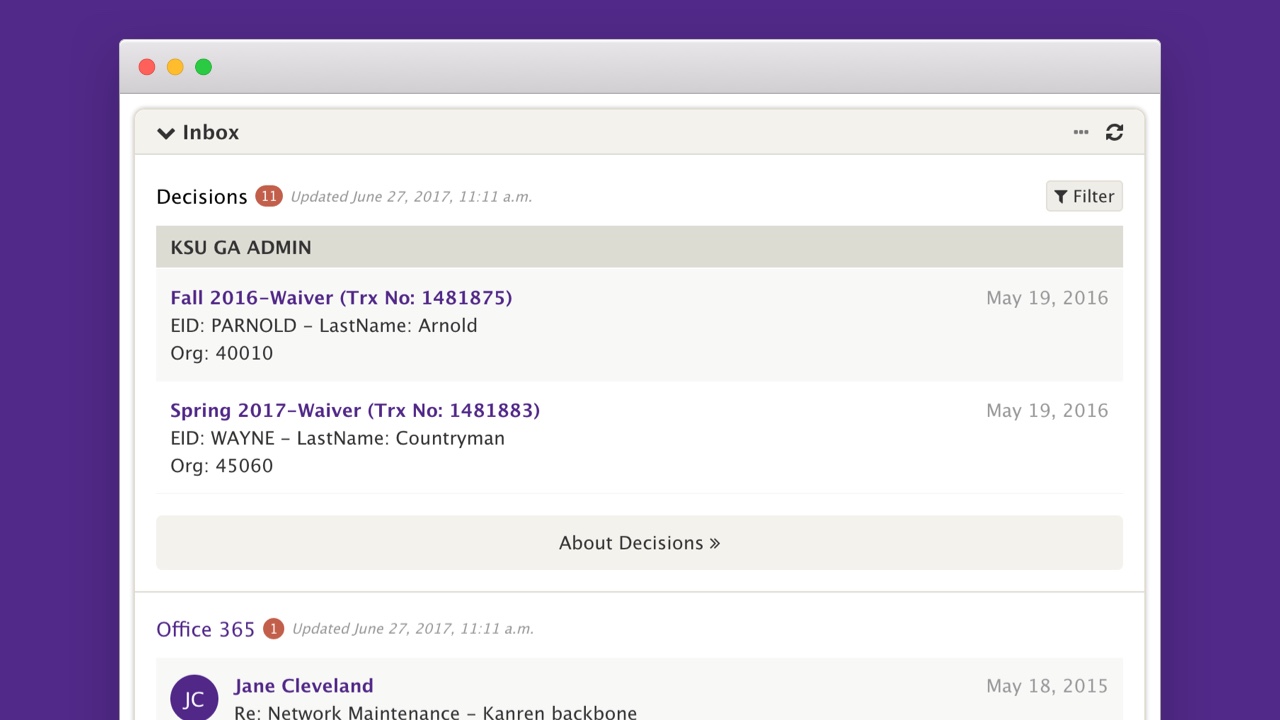
Task: Click the JC avatar for Jane Cleveland
Action: pos(194,697)
